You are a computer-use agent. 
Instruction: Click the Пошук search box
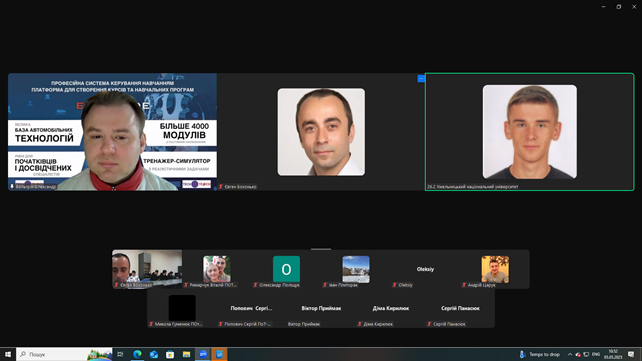(x=64, y=354)
